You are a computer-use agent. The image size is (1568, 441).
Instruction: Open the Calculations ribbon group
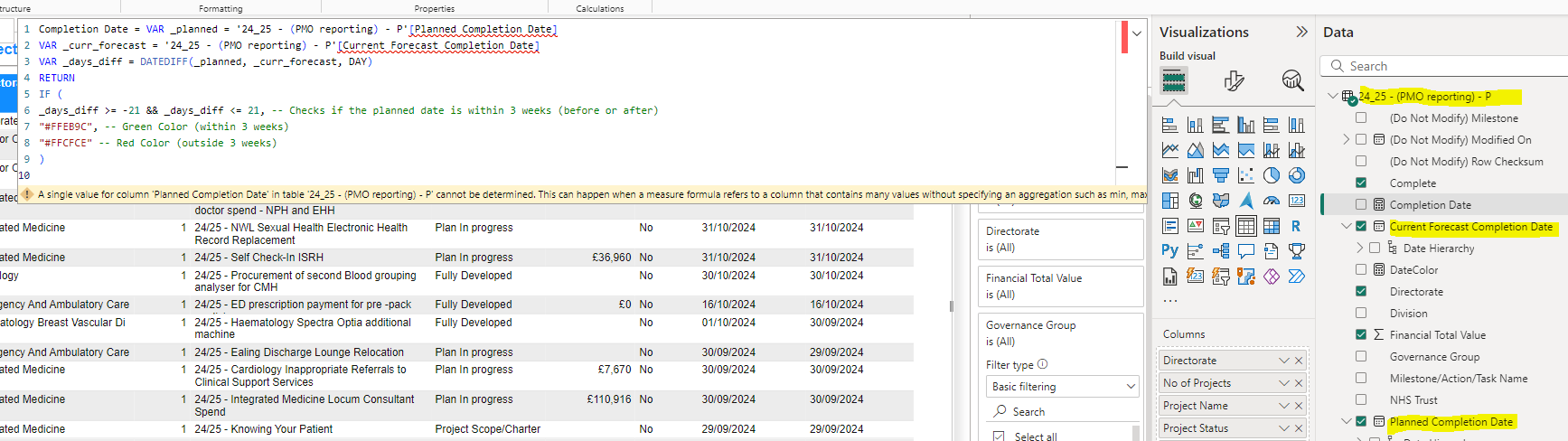(600, 8)
